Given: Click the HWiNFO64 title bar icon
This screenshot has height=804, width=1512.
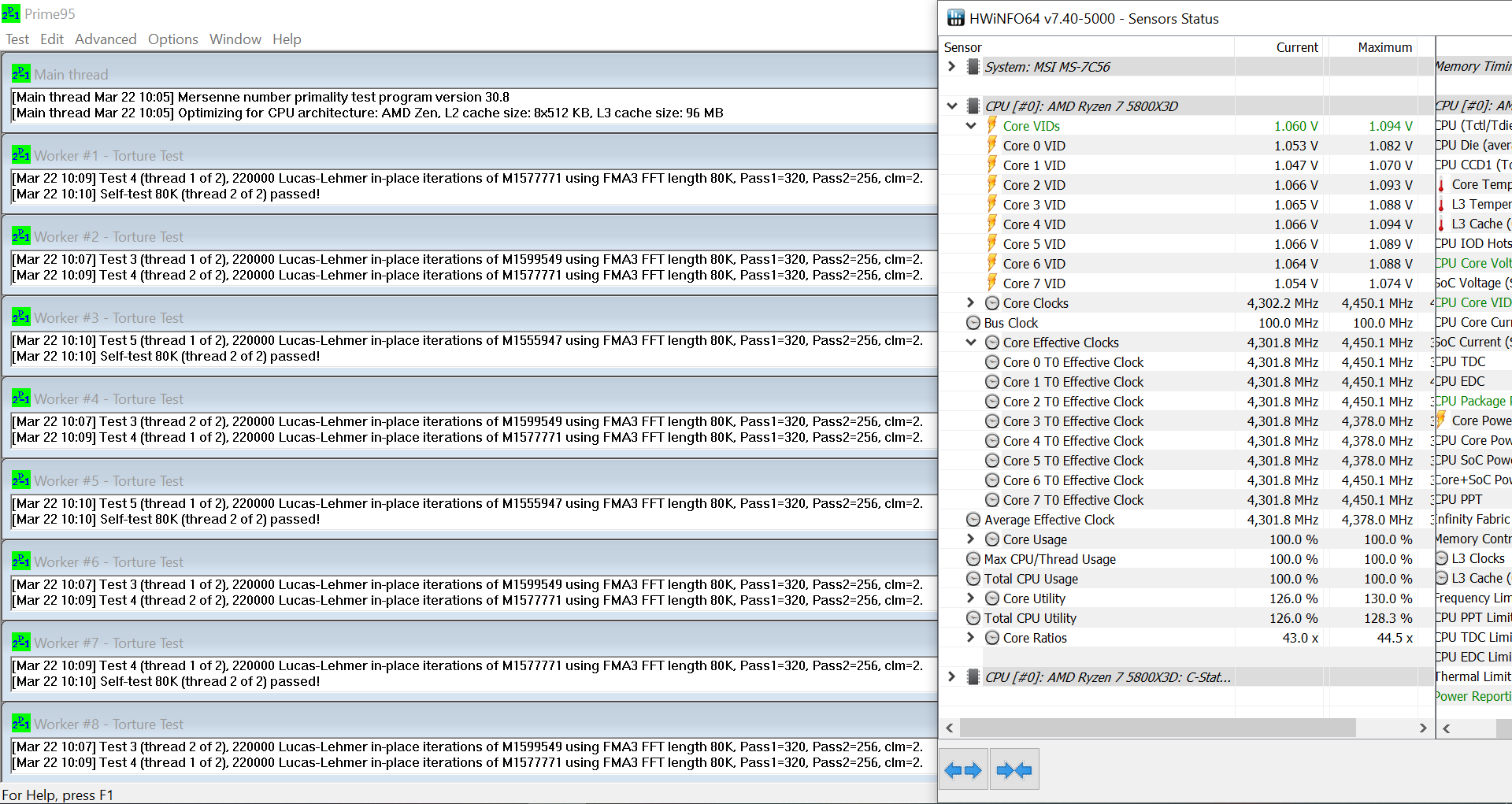Looking at the screenshot, I should tap(955, 18).
